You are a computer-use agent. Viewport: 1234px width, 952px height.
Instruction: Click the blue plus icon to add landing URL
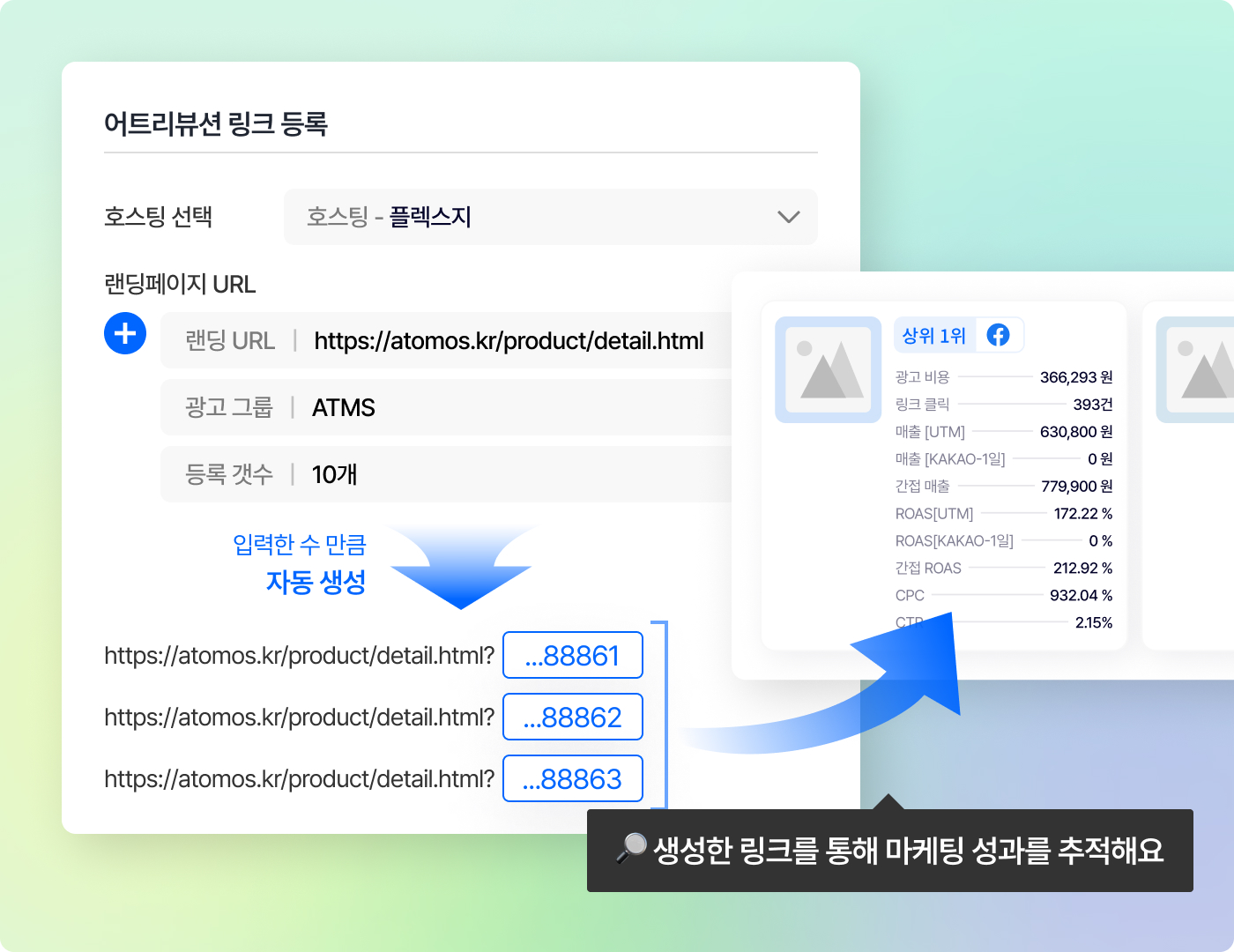[x=124, y=333]
